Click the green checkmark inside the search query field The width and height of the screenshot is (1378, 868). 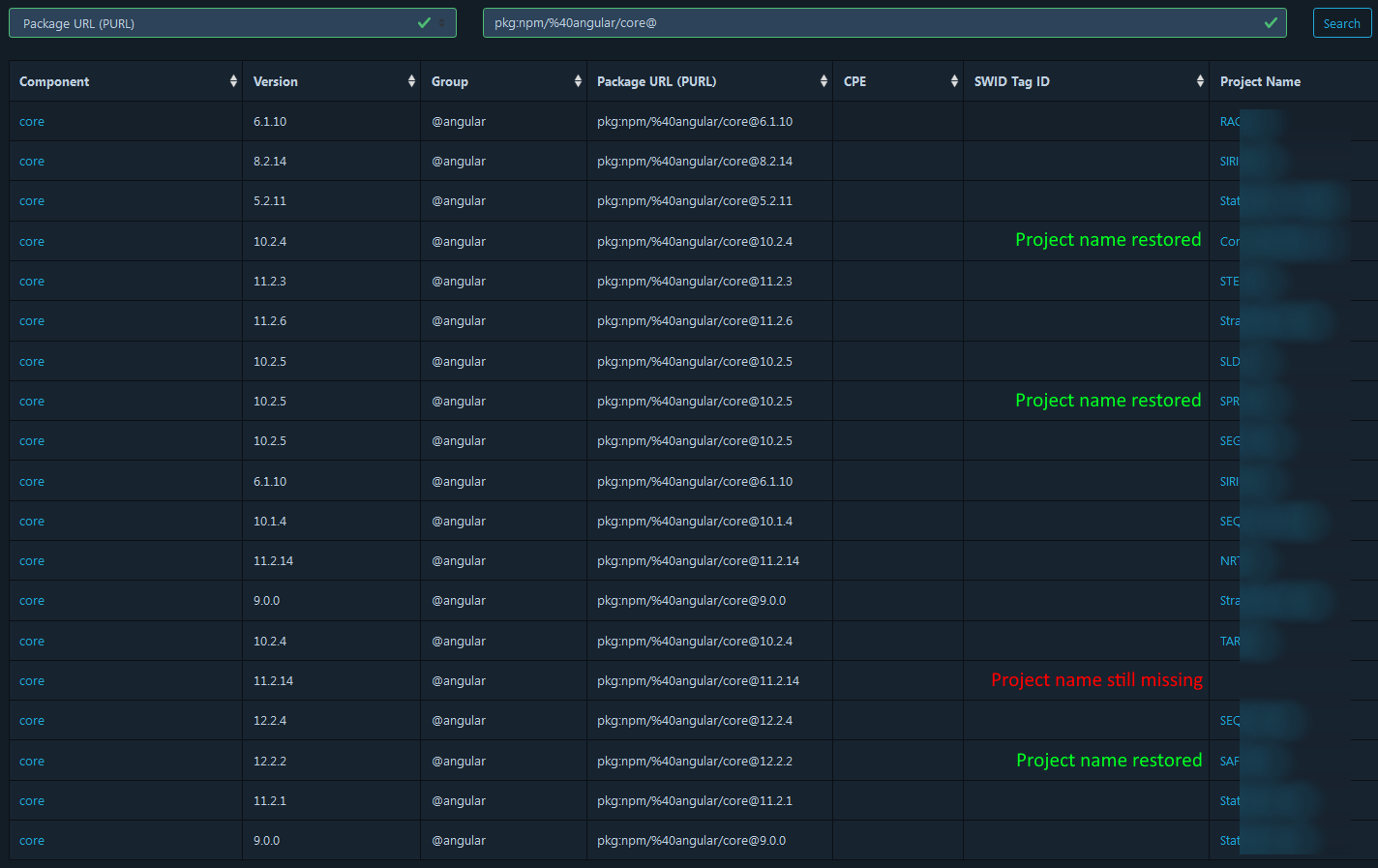[1271, 22]
